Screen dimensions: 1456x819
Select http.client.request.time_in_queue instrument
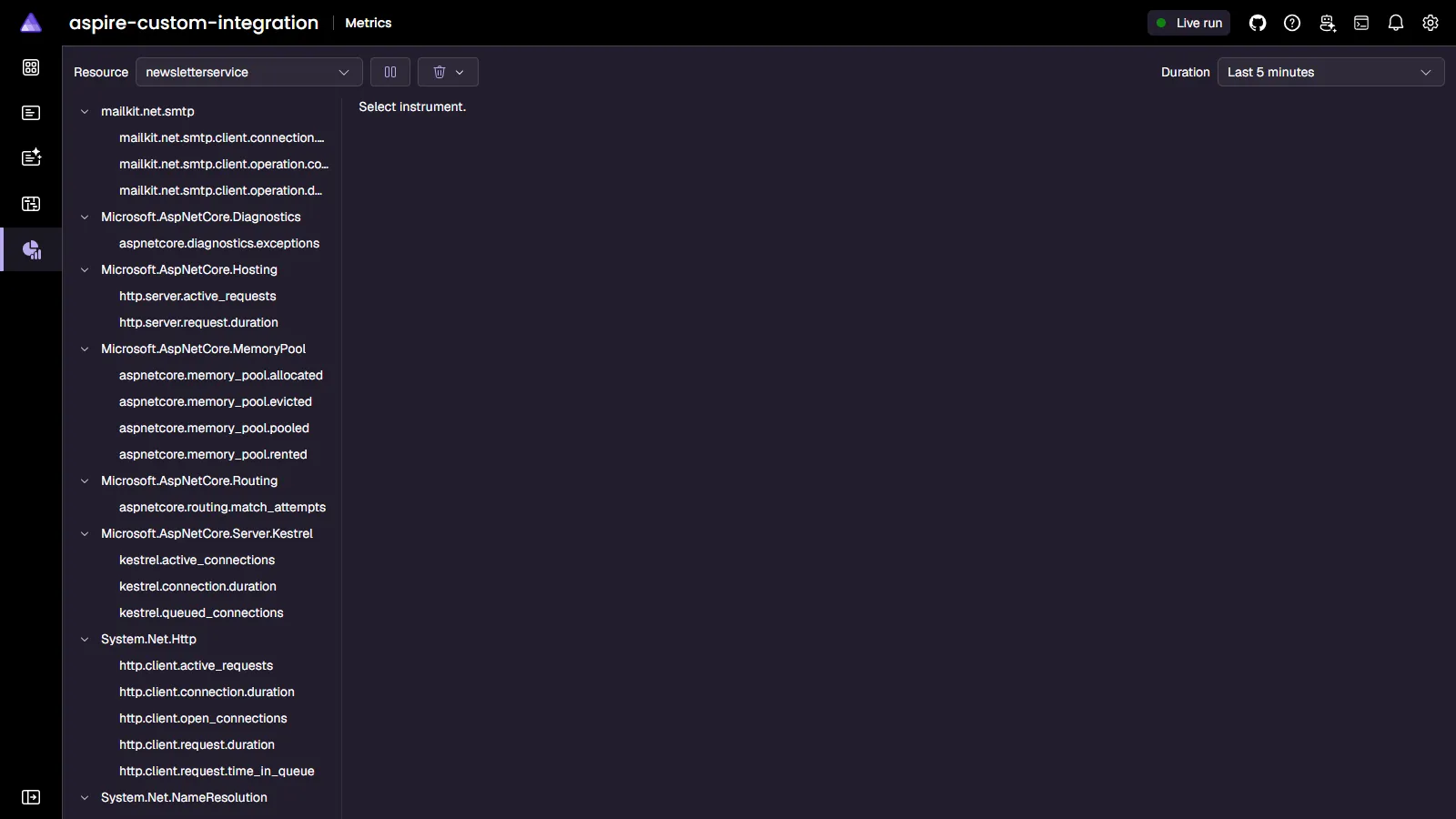217,771
